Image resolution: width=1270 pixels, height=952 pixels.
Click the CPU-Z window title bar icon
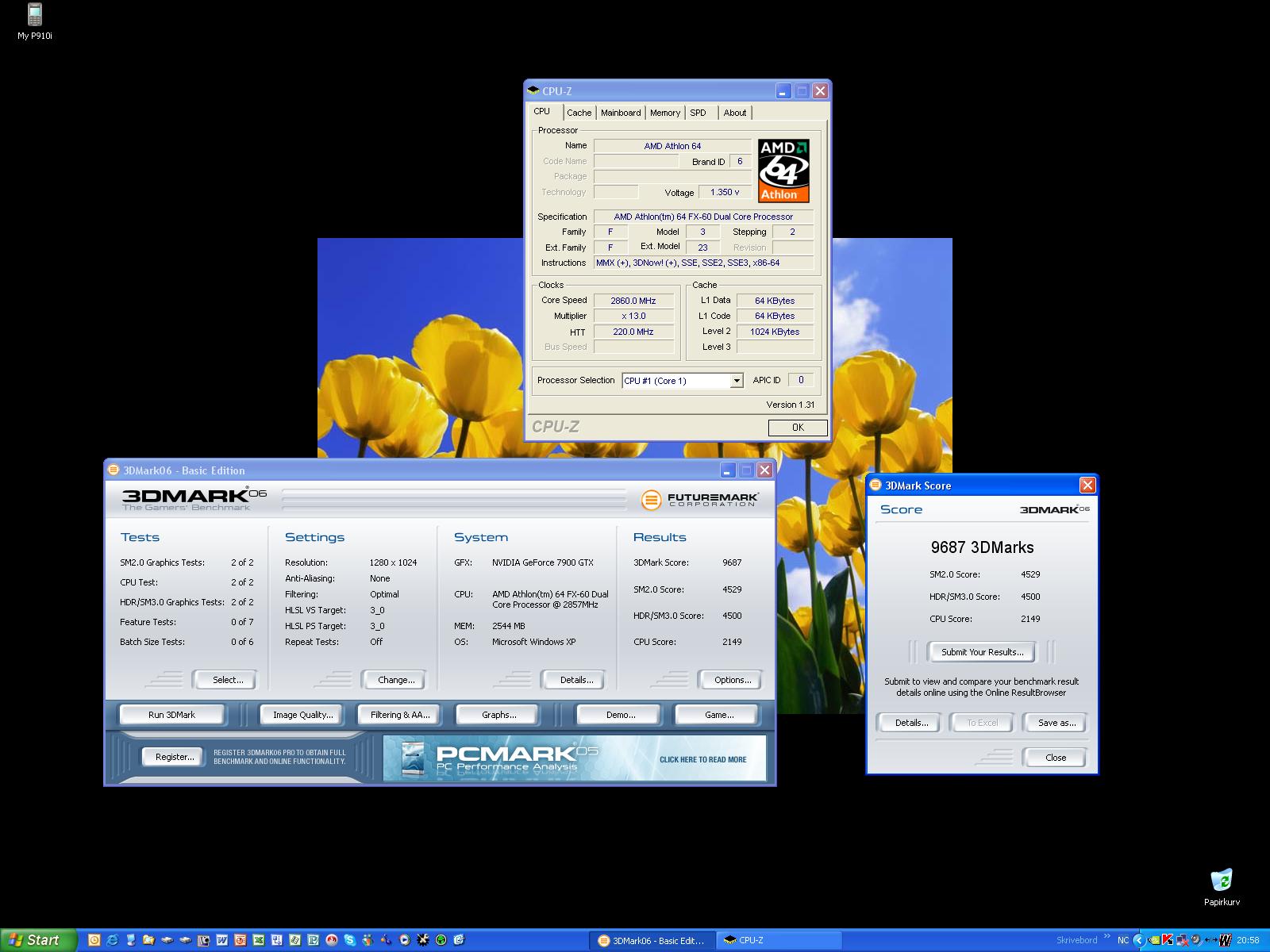pos(533,90)
